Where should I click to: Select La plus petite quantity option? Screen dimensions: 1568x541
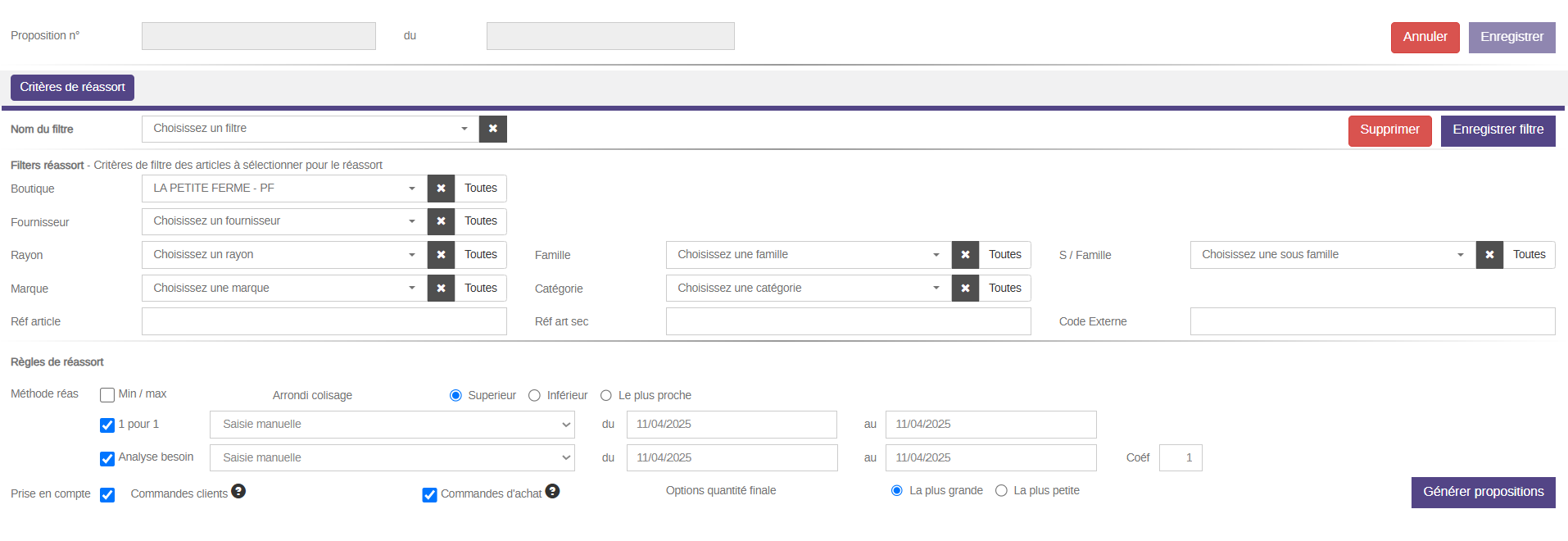point(1001,491)
